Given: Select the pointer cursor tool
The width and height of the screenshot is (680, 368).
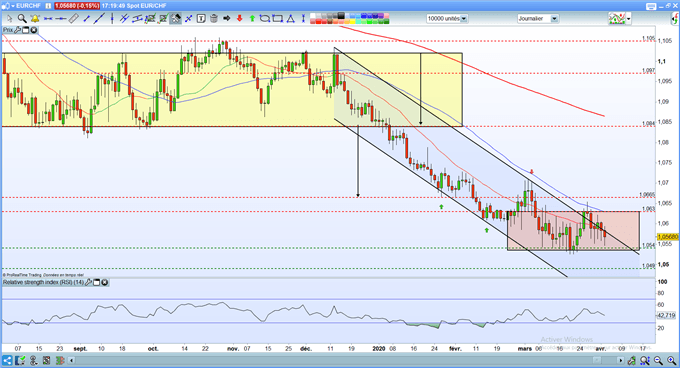Looking at the screenshot, I should [x=10, y=18].
